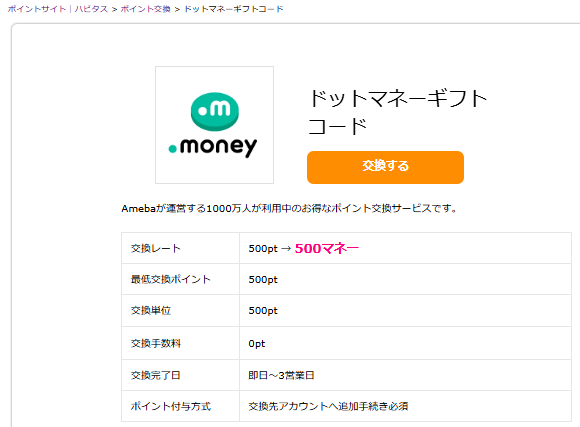Click the 交換手数料 row label

pos(156,343)
